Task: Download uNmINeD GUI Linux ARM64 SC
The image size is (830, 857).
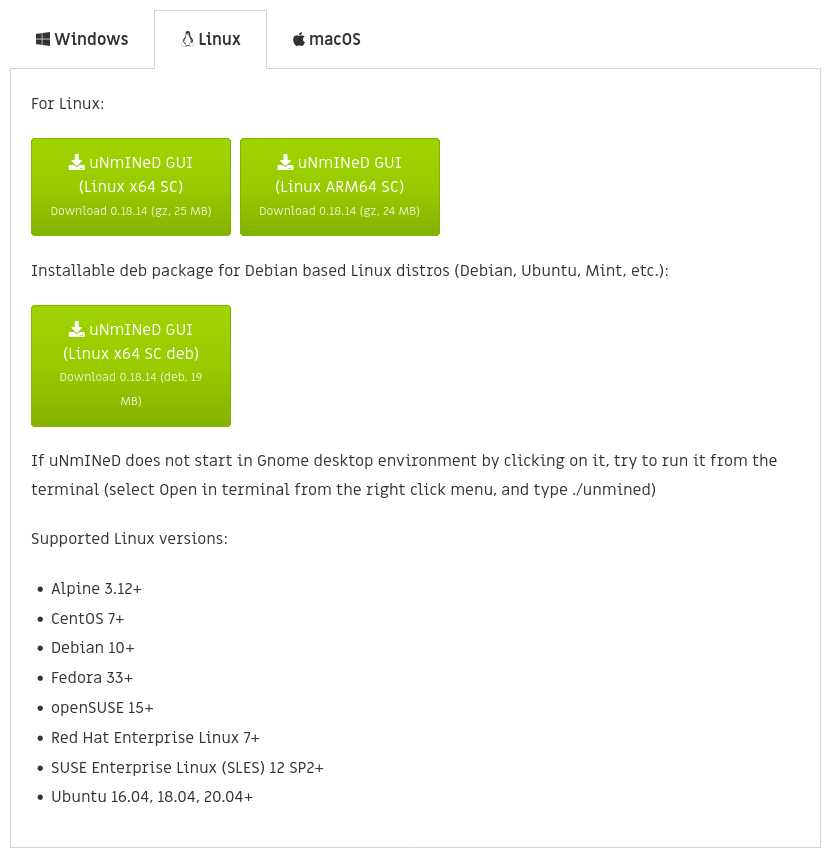Action: point(340,187)
